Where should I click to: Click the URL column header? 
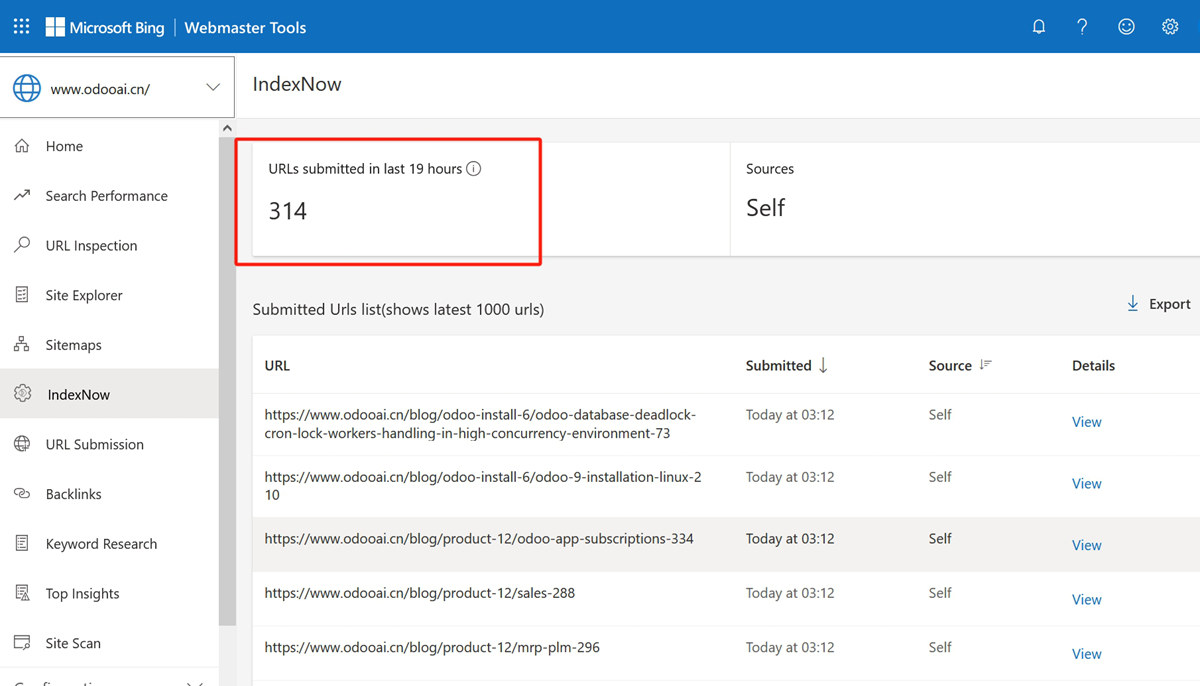point(277,366)
